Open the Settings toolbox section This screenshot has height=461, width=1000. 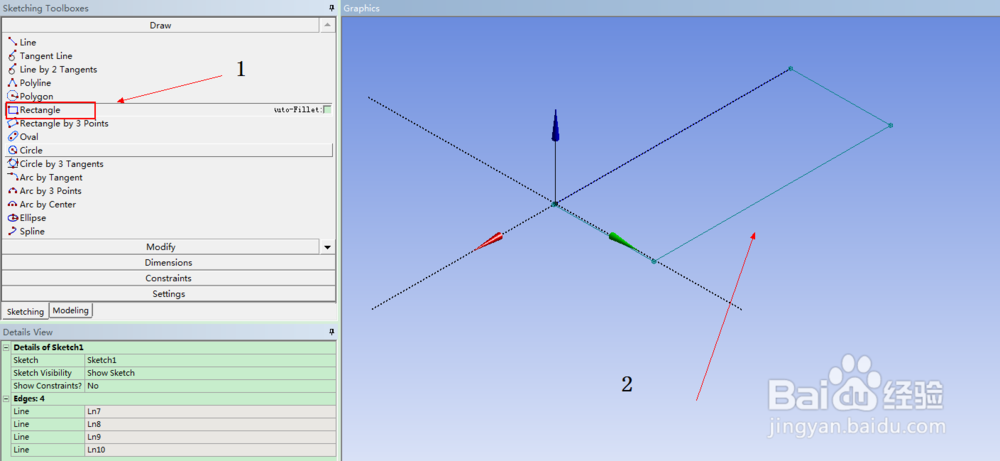(168, 294)
